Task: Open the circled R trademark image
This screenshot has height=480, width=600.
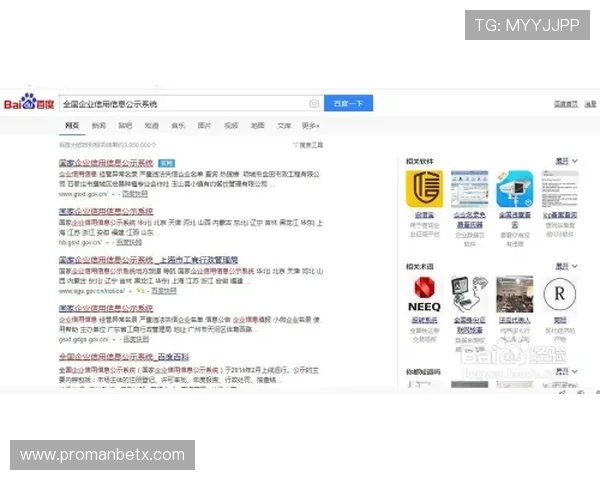Action: (559, 294)
